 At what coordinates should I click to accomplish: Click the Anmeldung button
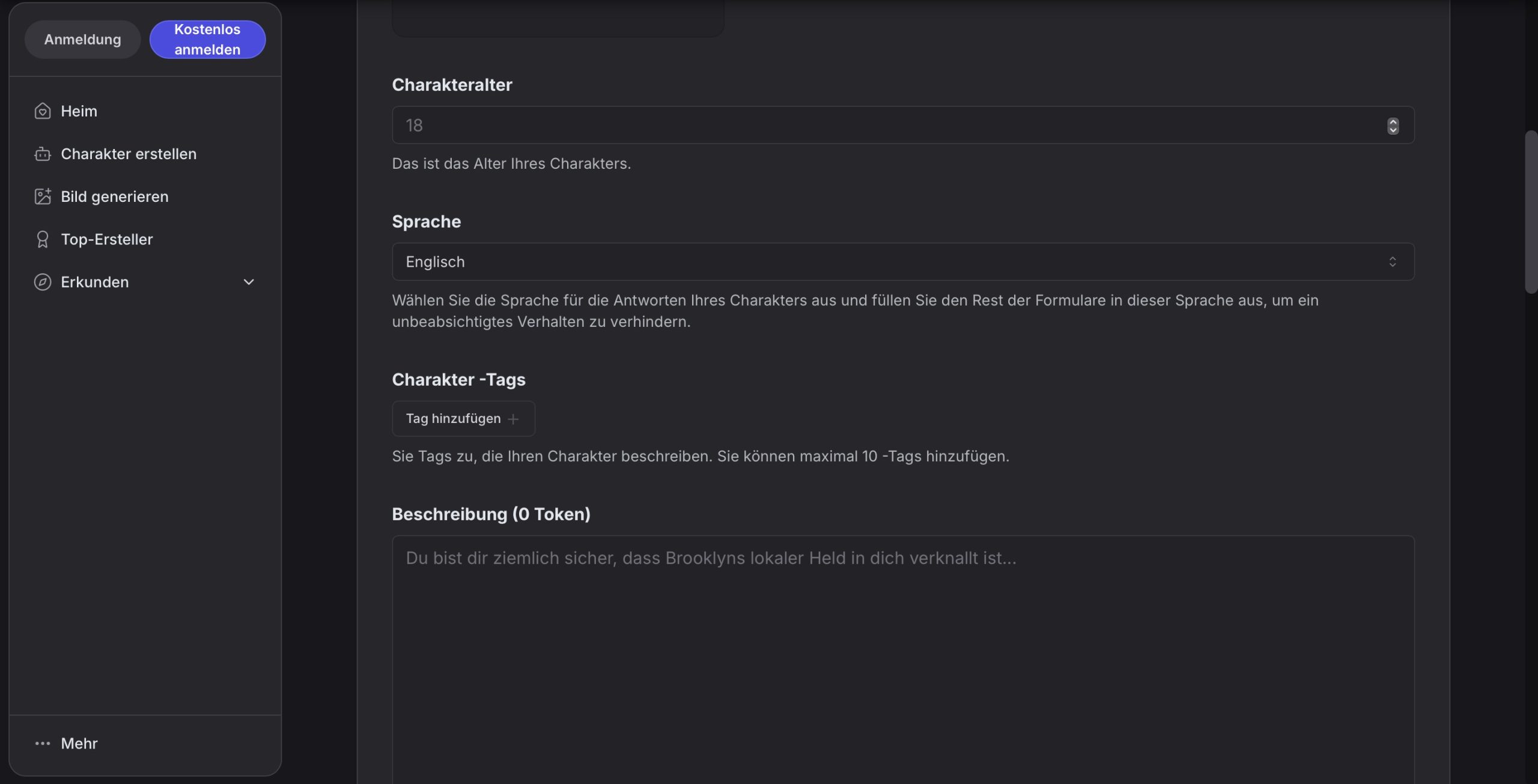click(82, 40)
